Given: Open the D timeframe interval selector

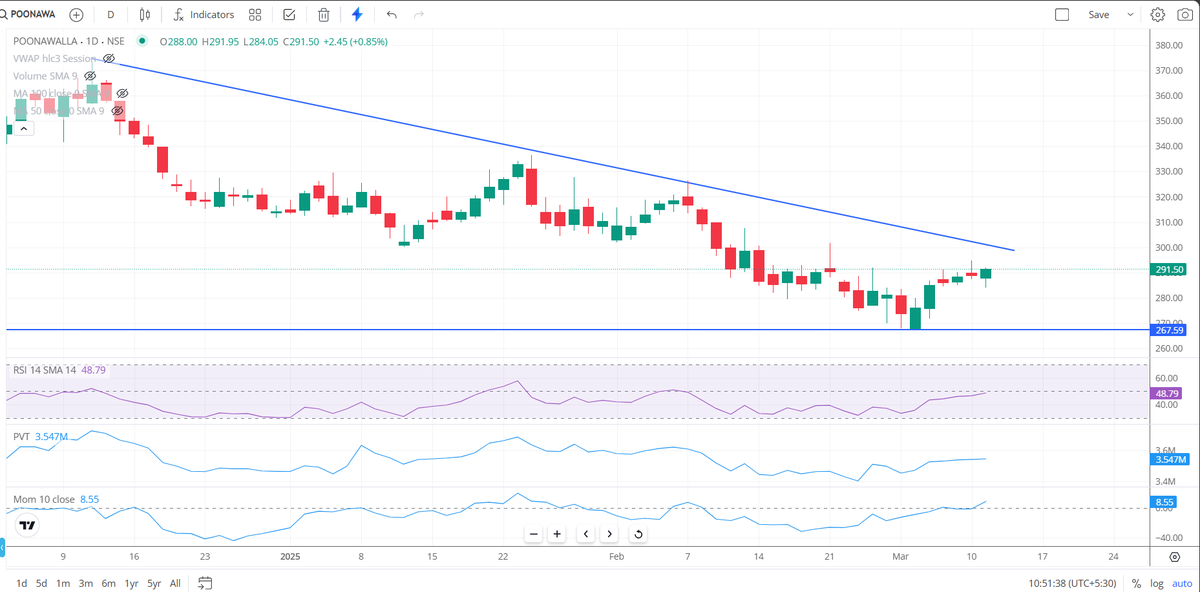Looking at the screenshot, I should [x=110, y=15].
